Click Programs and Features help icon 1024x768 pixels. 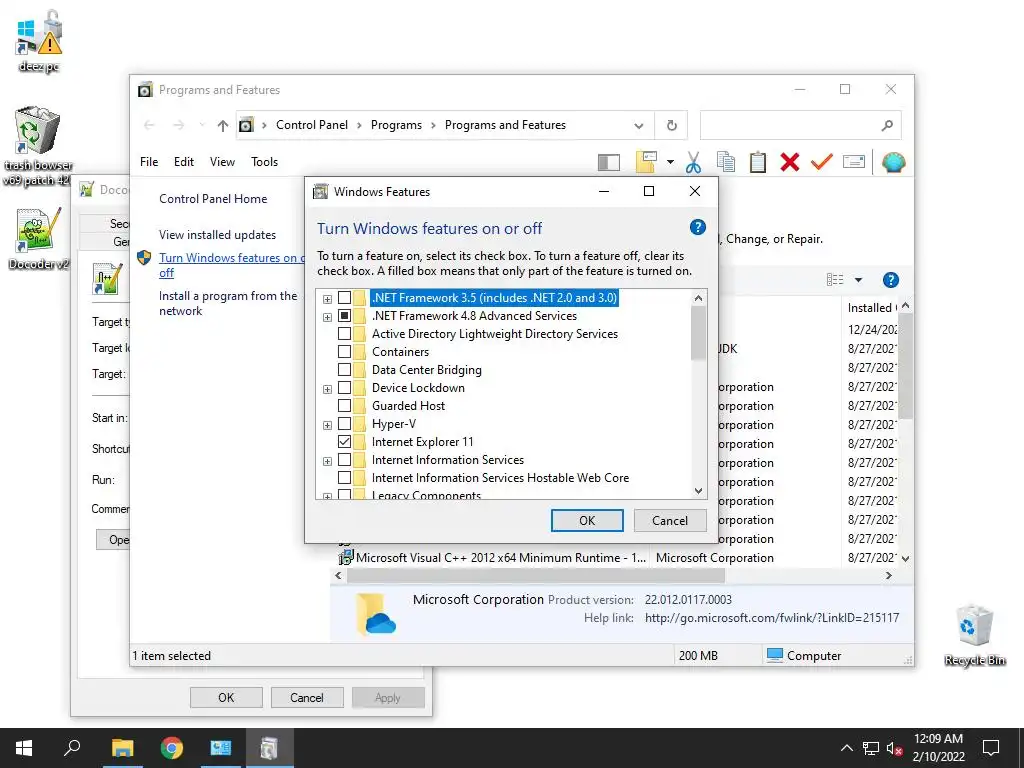tap(891, 280)
